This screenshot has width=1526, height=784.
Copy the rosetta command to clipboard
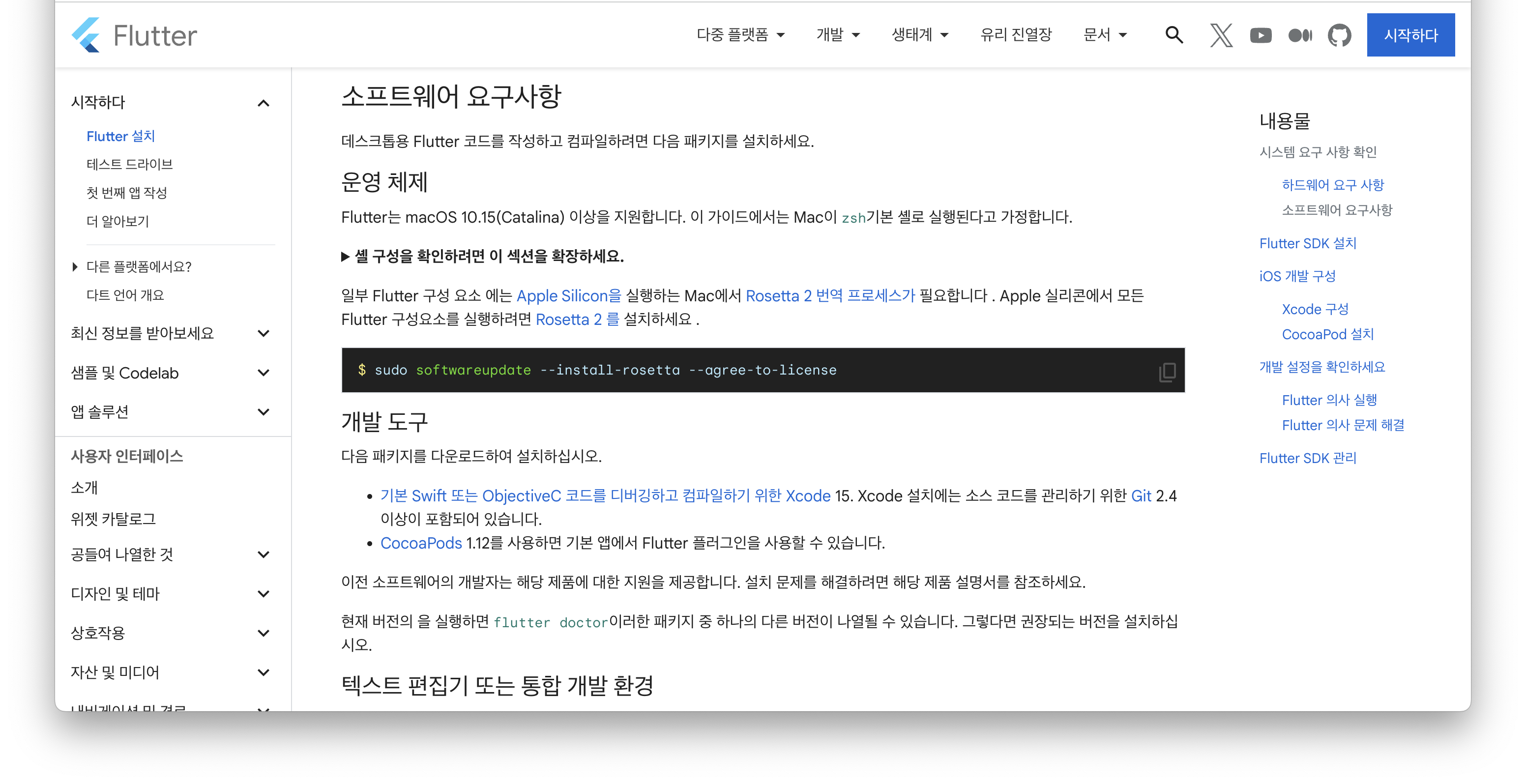tap(1167, 372)
